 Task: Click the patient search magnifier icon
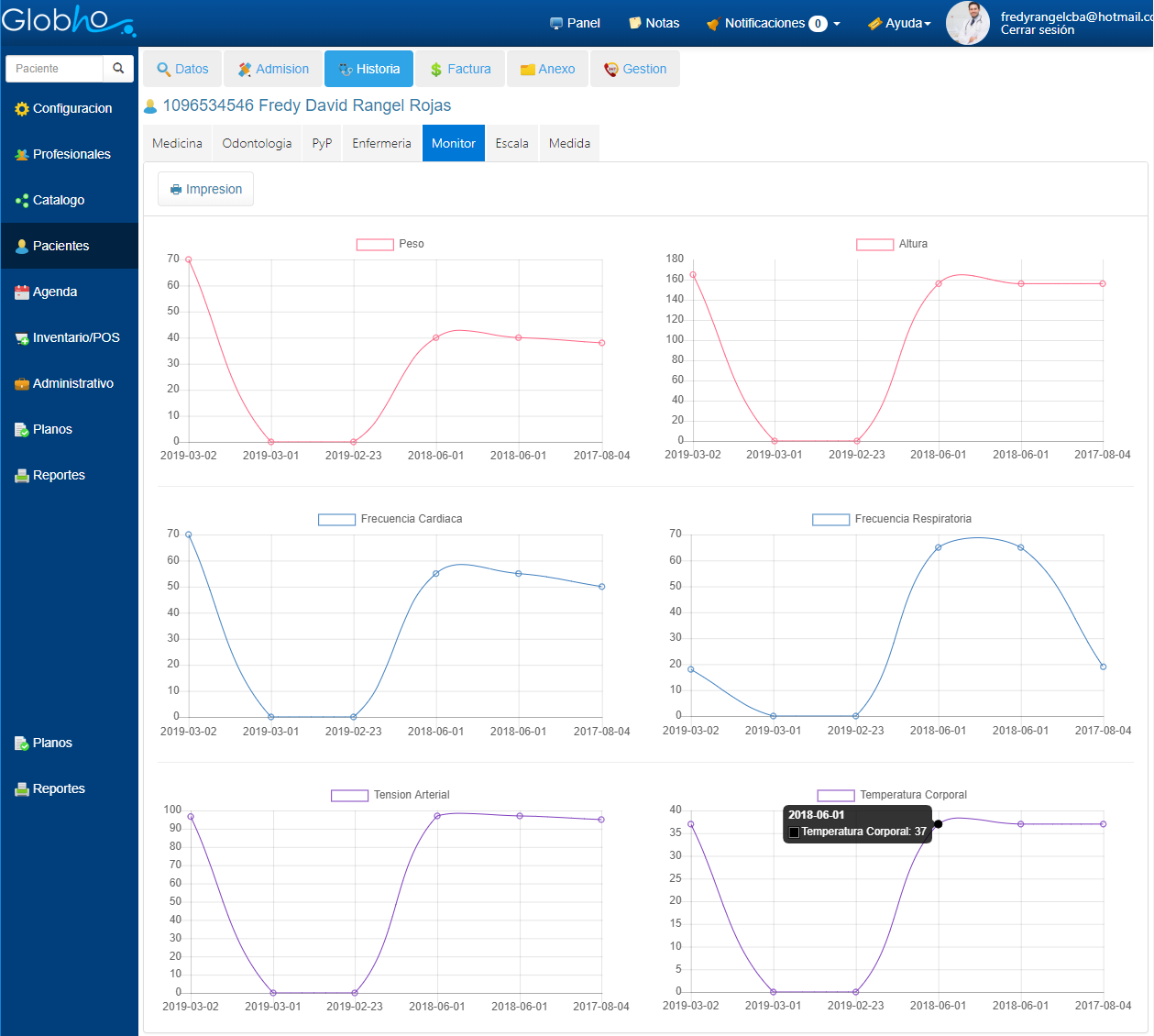tap(118, 69)
